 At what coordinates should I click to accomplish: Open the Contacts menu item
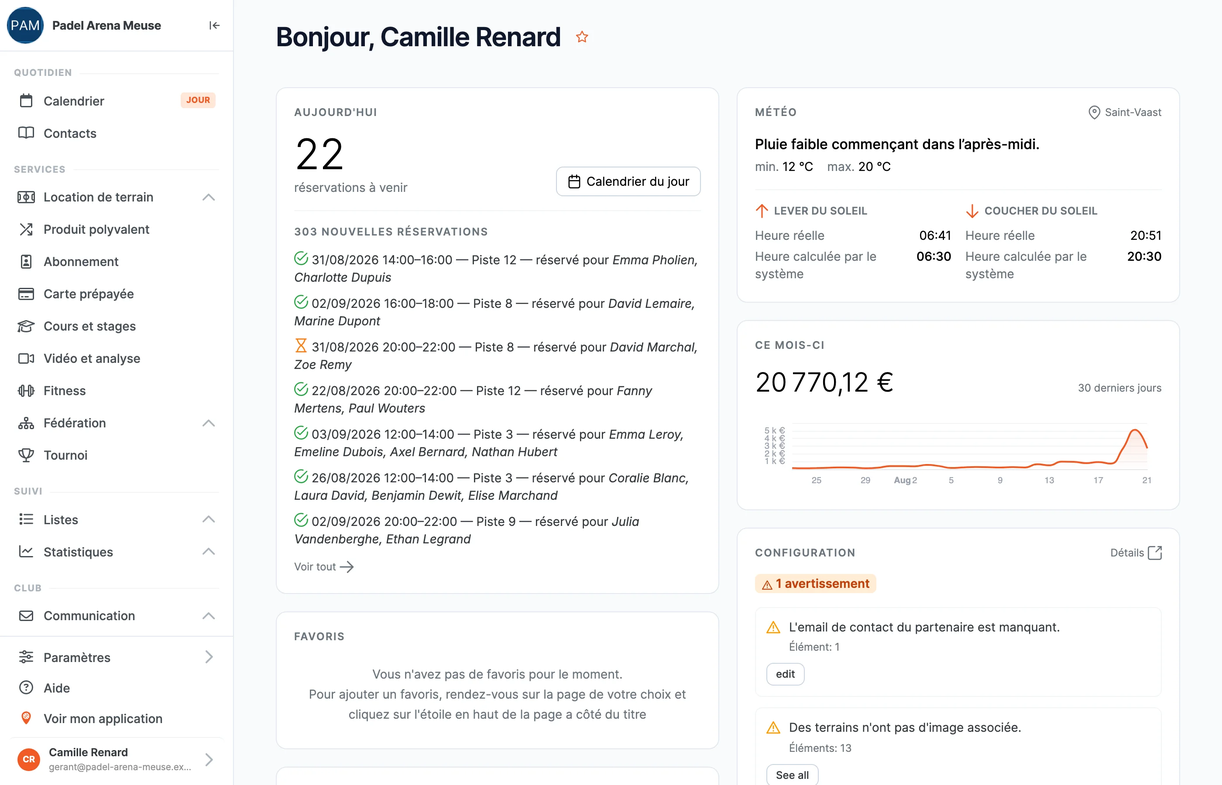[116, 133]
